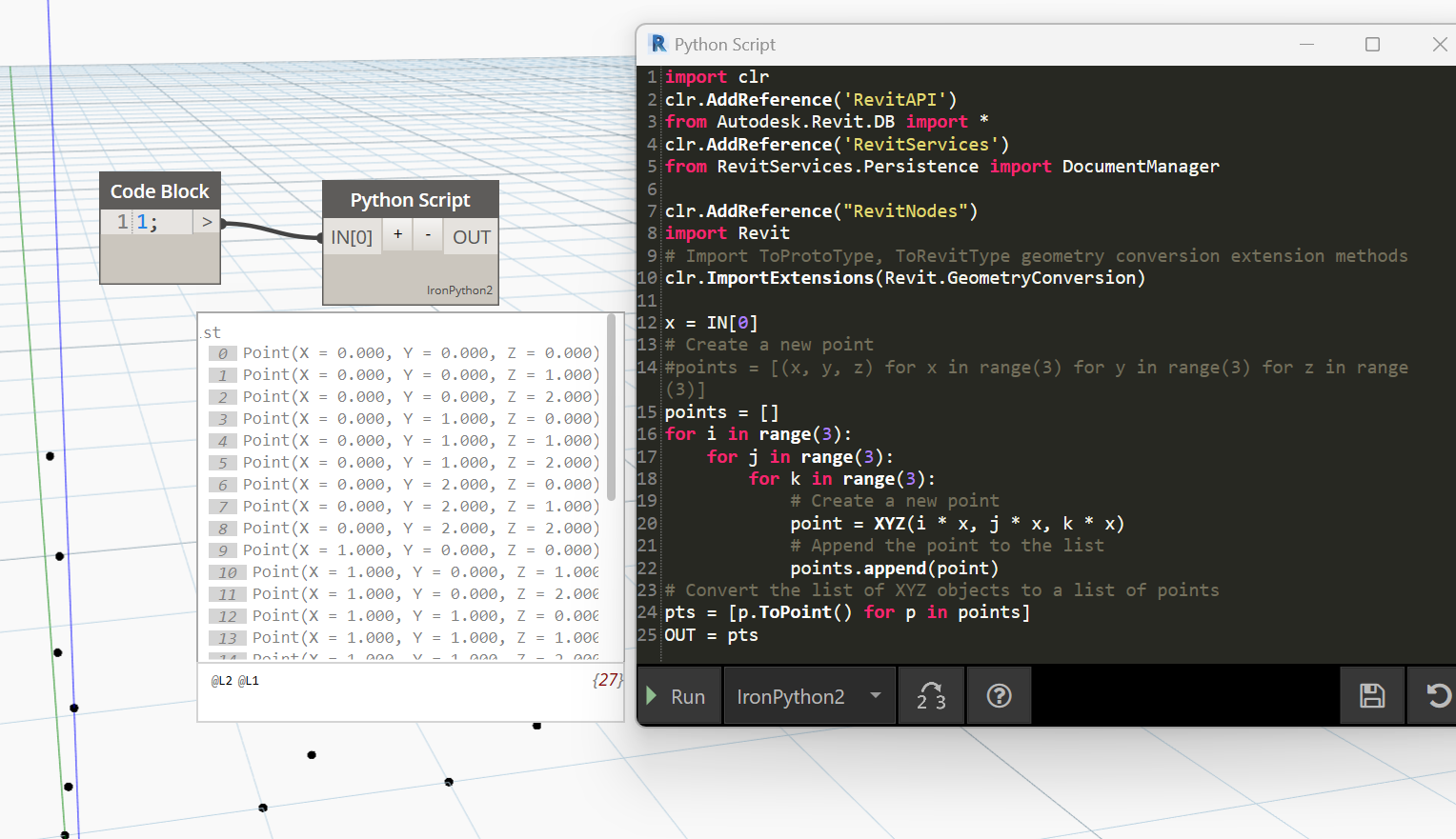Screen dimensions: 1456x839
Task: Edit the value 1; in the Code Block
Action: [x=144, y=221]
